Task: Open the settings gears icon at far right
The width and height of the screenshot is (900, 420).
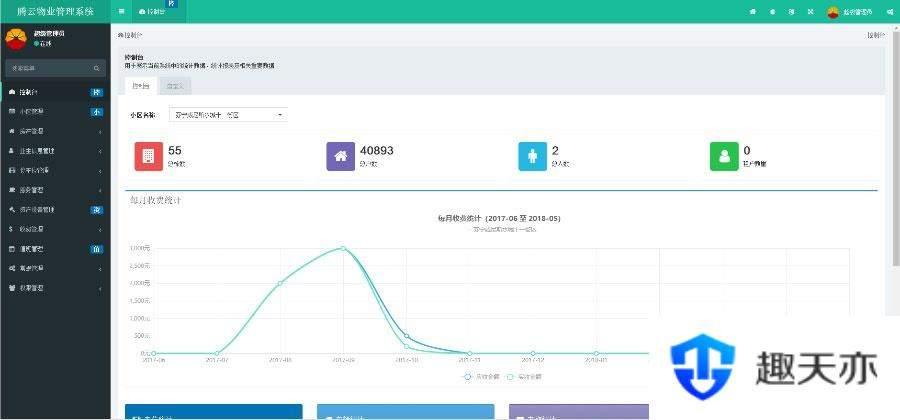Action: [889, 11]
